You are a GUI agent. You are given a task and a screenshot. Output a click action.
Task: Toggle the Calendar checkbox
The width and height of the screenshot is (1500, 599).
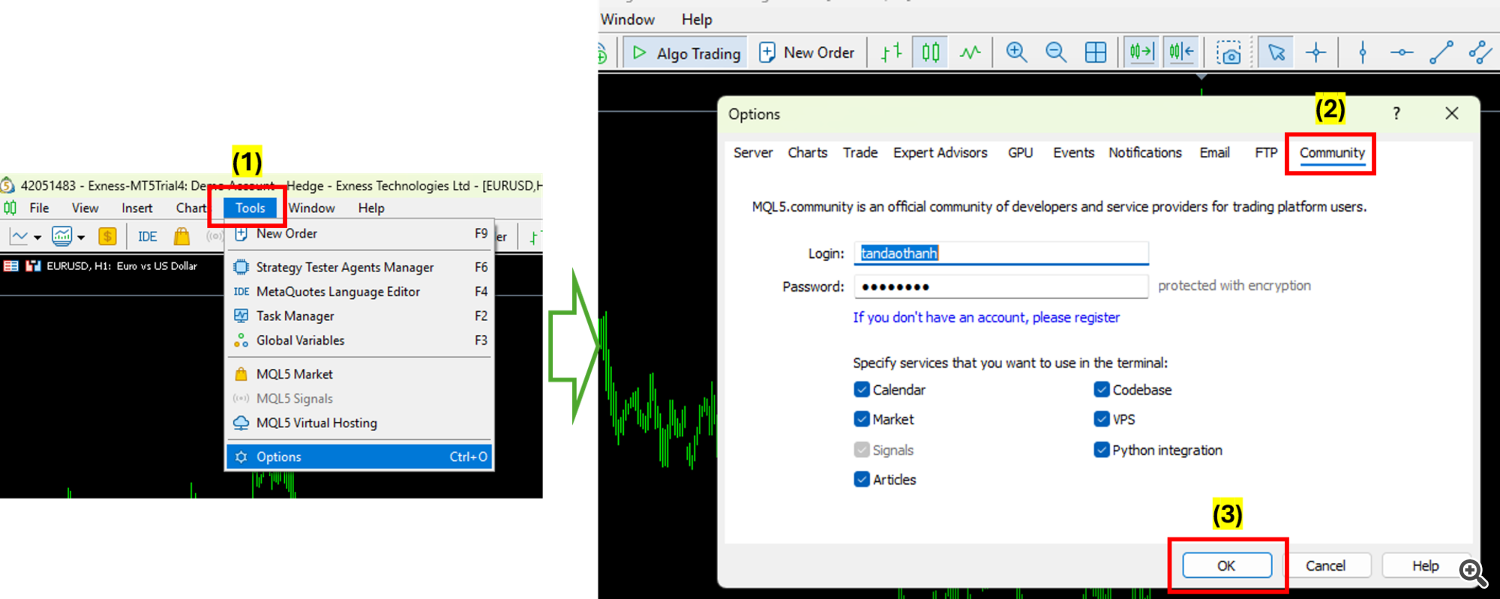point(861,390)
